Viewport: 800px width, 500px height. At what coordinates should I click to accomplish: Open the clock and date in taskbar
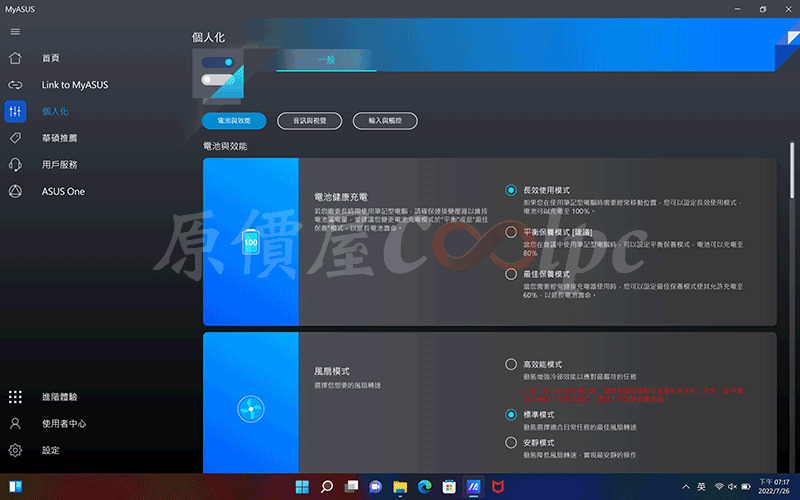click(773, 486)
